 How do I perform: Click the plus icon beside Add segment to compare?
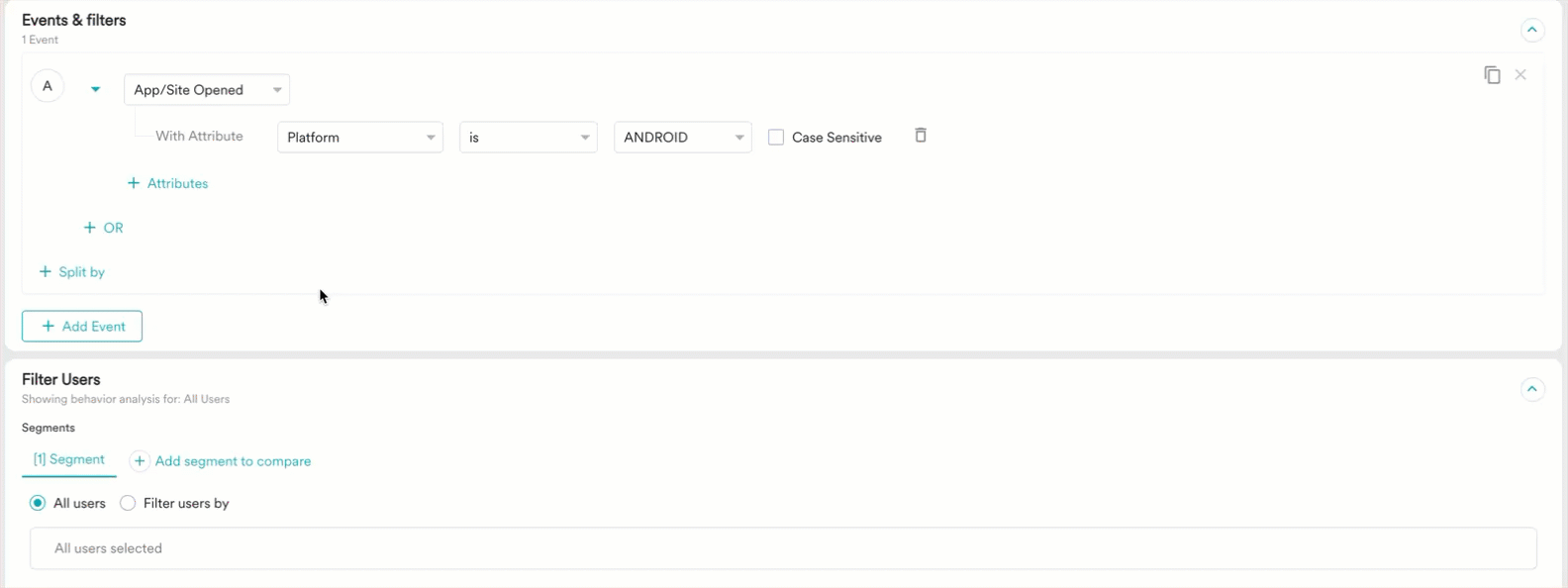pyautogui.click(x=141, y=461)
